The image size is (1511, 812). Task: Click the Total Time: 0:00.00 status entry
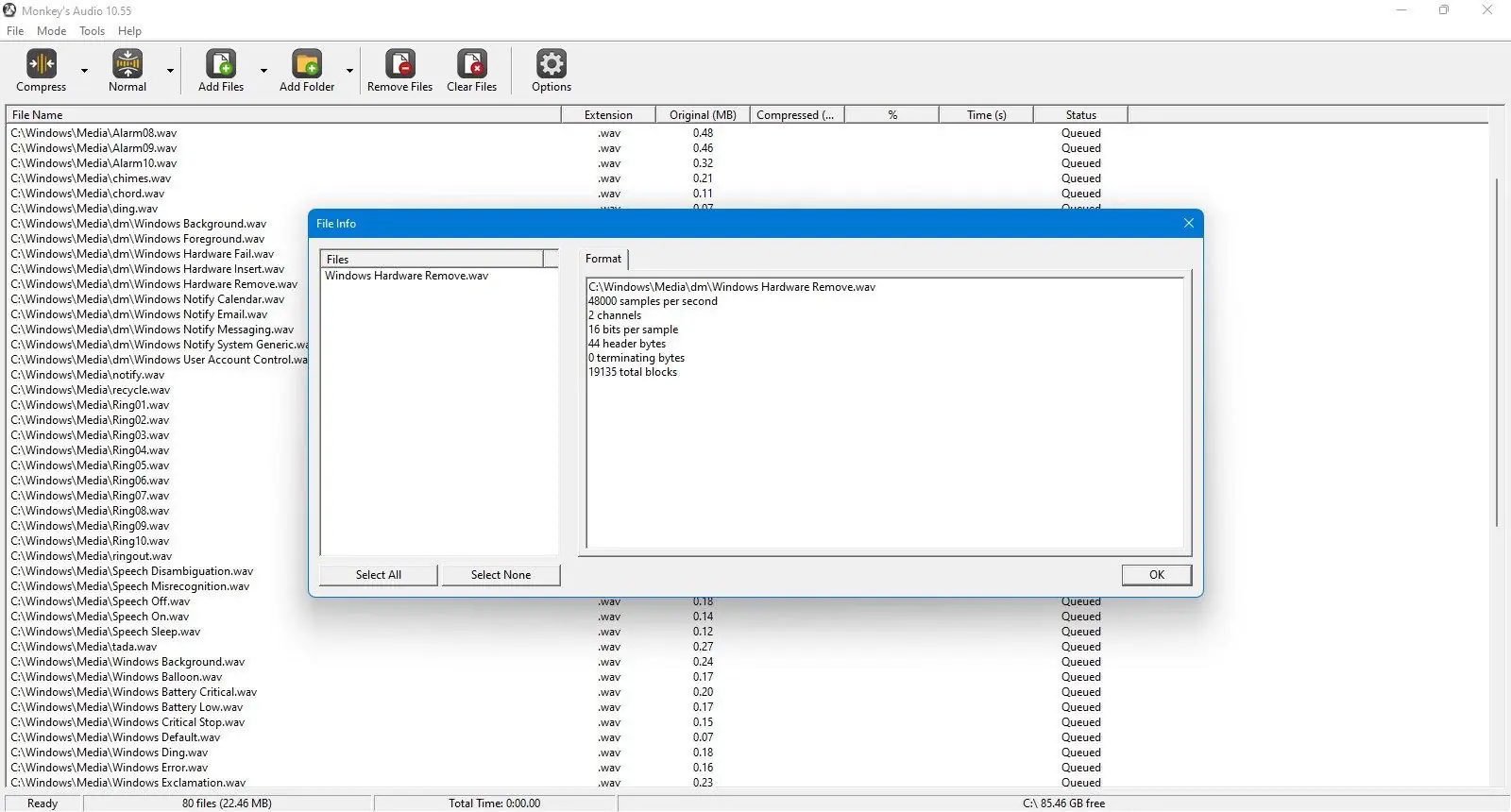click(495, 804)
